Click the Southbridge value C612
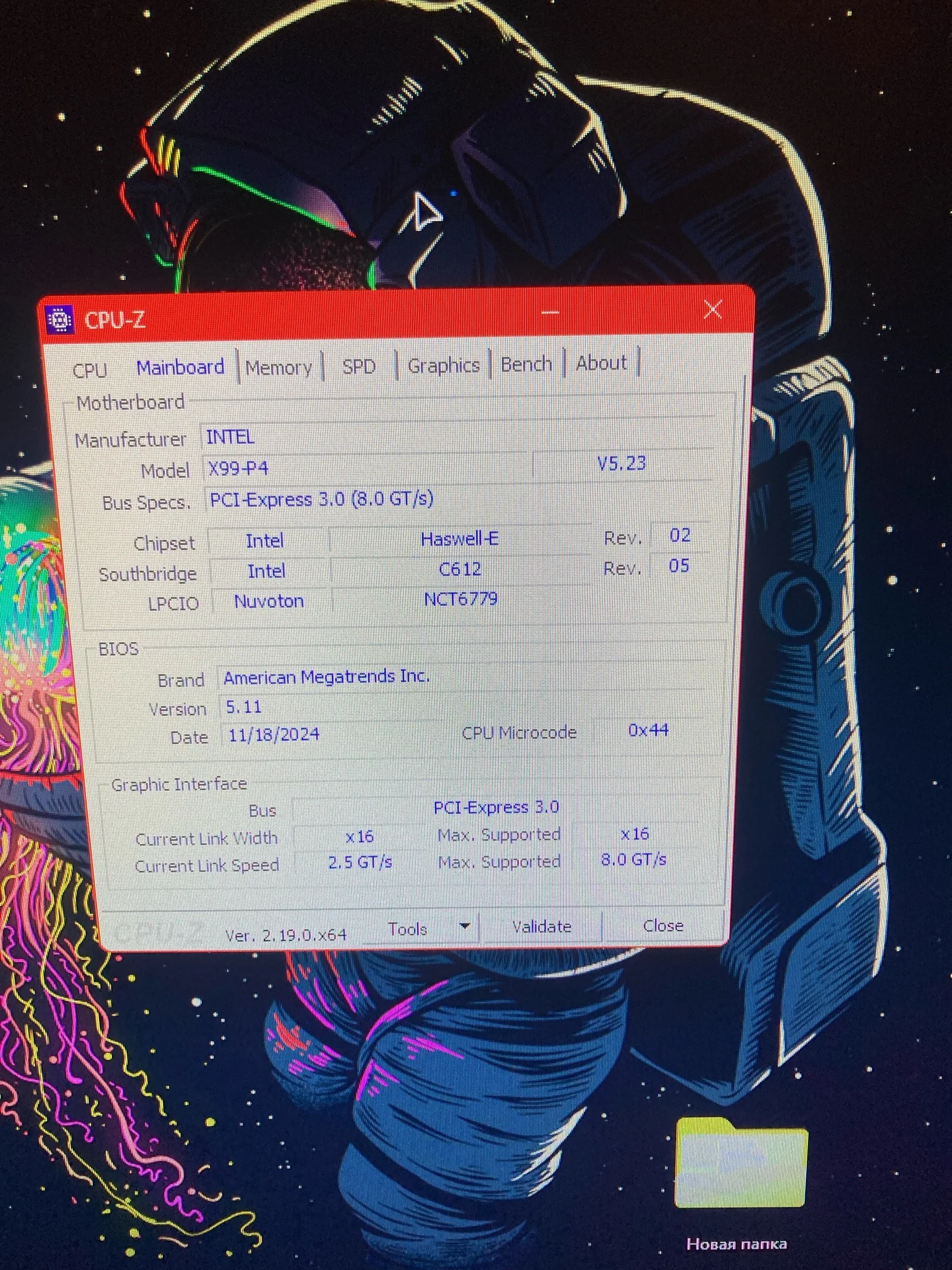Image resolution: width=952 pixels, height=1270 pixels. (460, 569)
